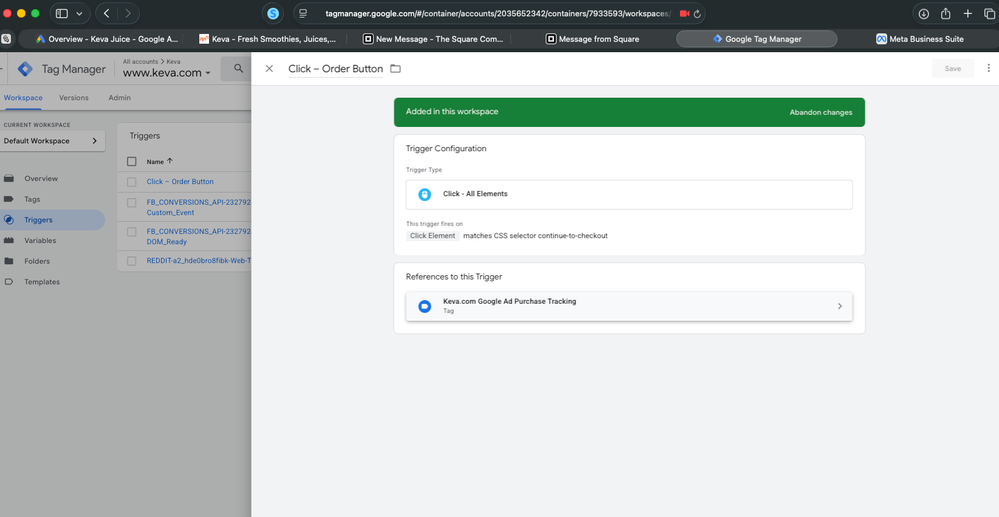Check the FB_CONVERSIONS_API DOM_Ready row checkbox
Image resolution: width=999 pixels, height=517 pixels.
(132, 232)
